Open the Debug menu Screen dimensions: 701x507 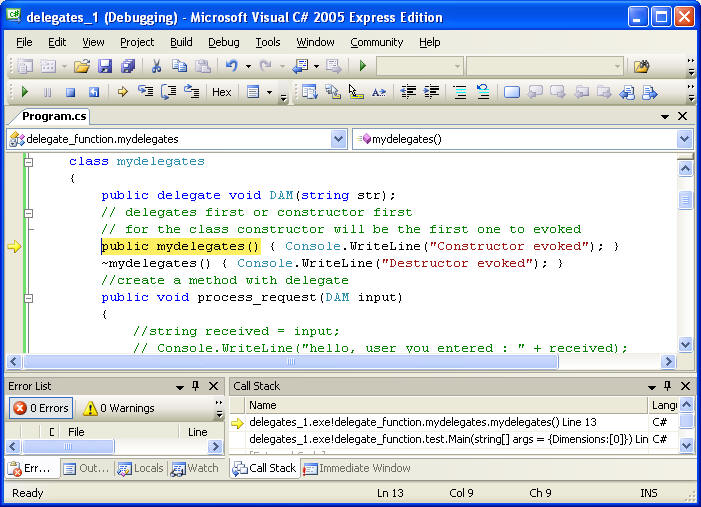pos(223,42)
